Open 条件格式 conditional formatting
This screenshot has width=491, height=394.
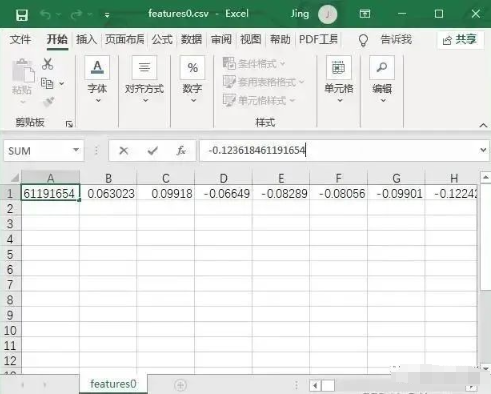point(254,63)
